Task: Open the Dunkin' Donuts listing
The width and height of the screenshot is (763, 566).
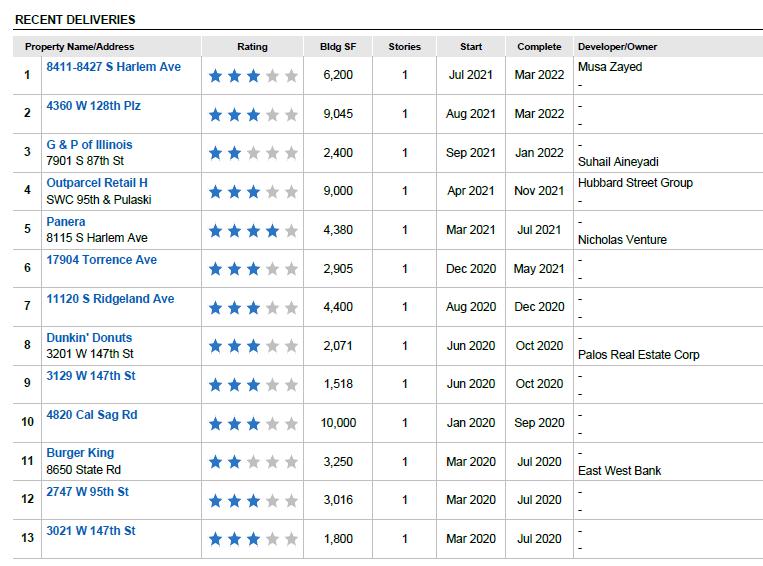Action: point(89,337)
